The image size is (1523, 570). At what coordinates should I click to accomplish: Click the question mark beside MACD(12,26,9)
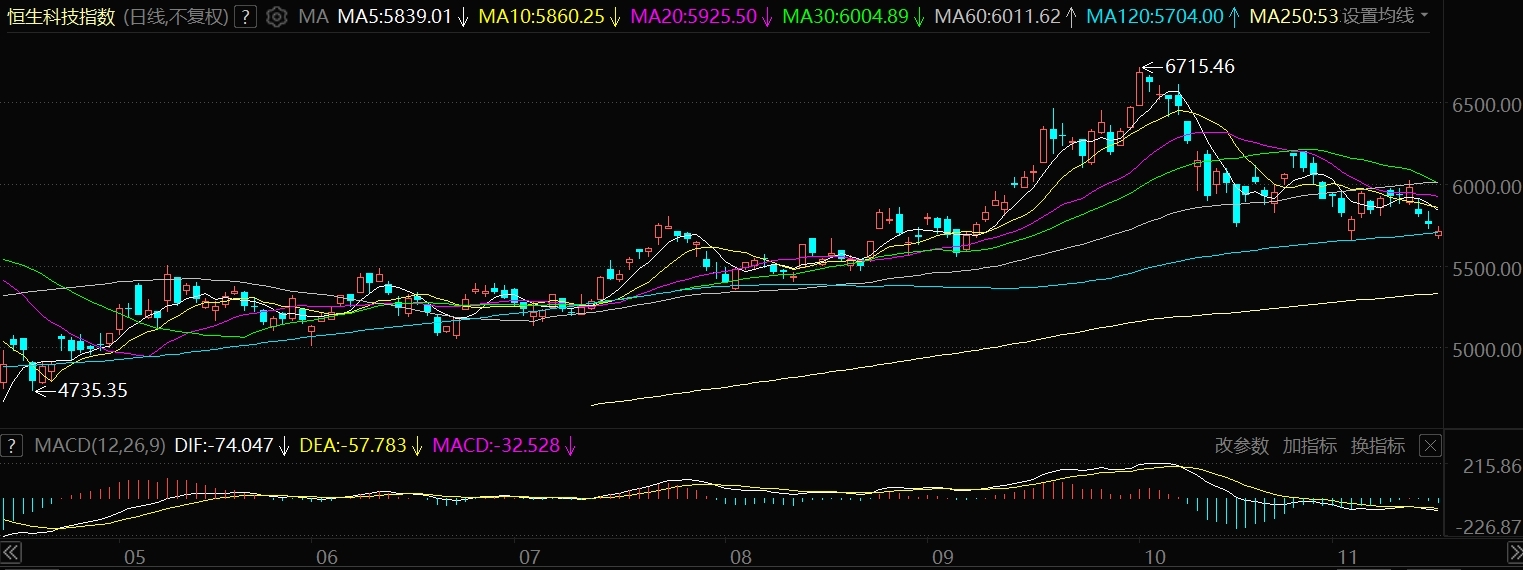tap(13, 445)
